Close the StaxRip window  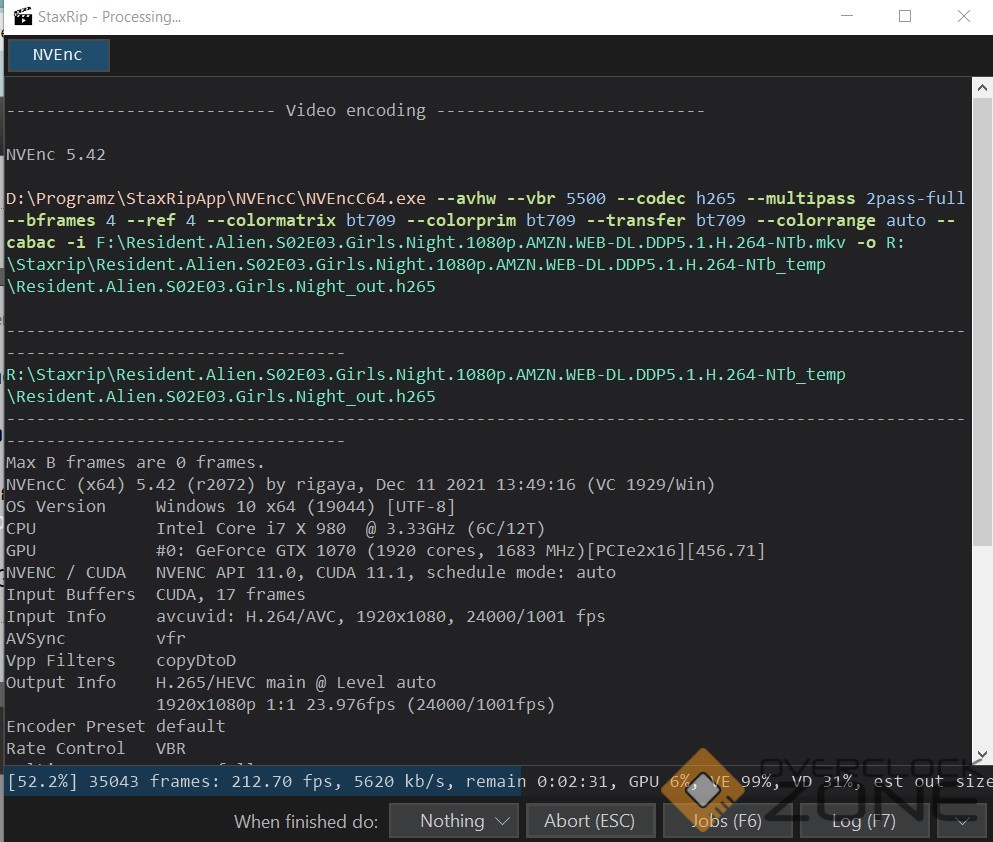click(963, 16)
